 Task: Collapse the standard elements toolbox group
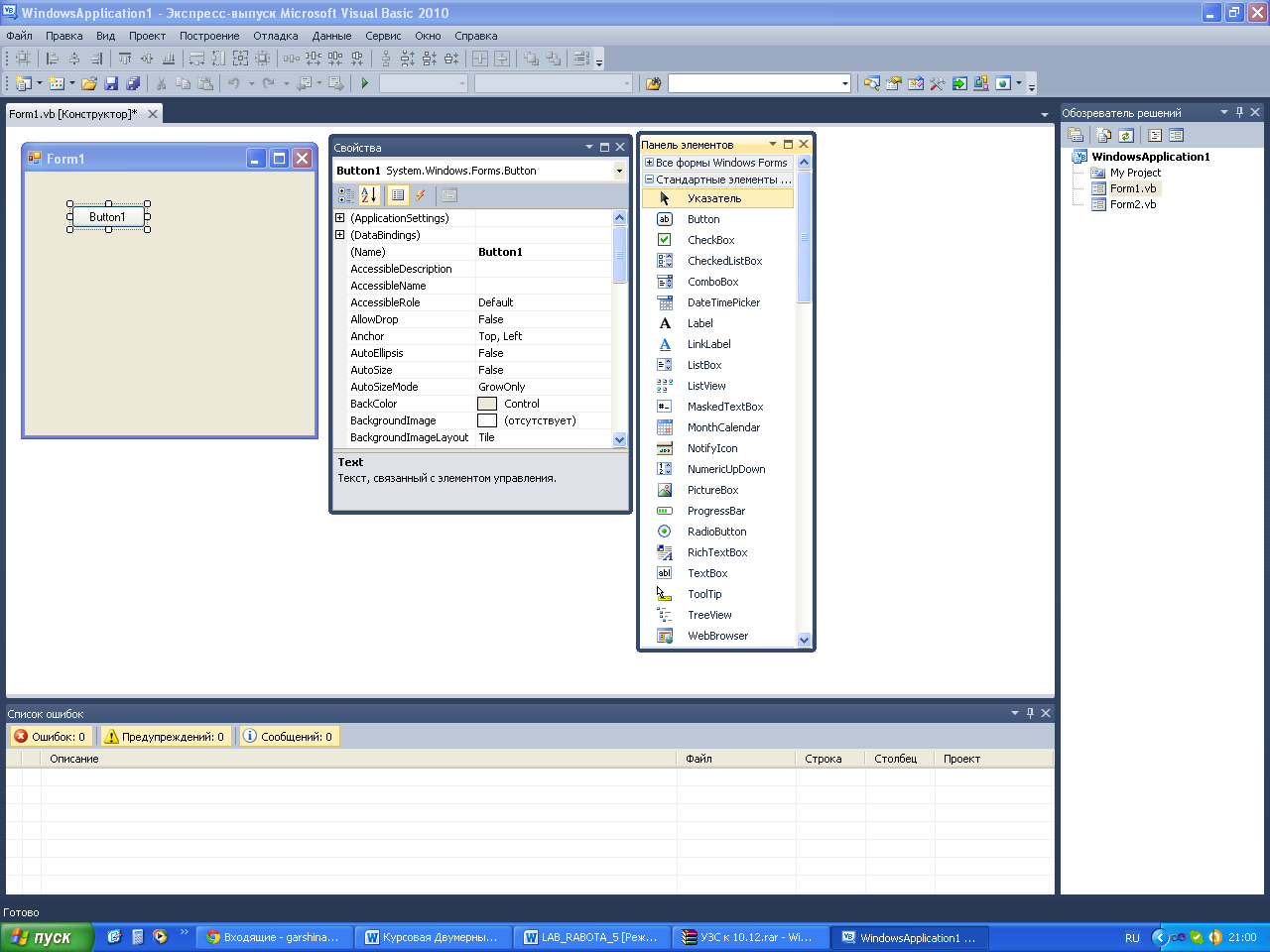pos(649,179)
